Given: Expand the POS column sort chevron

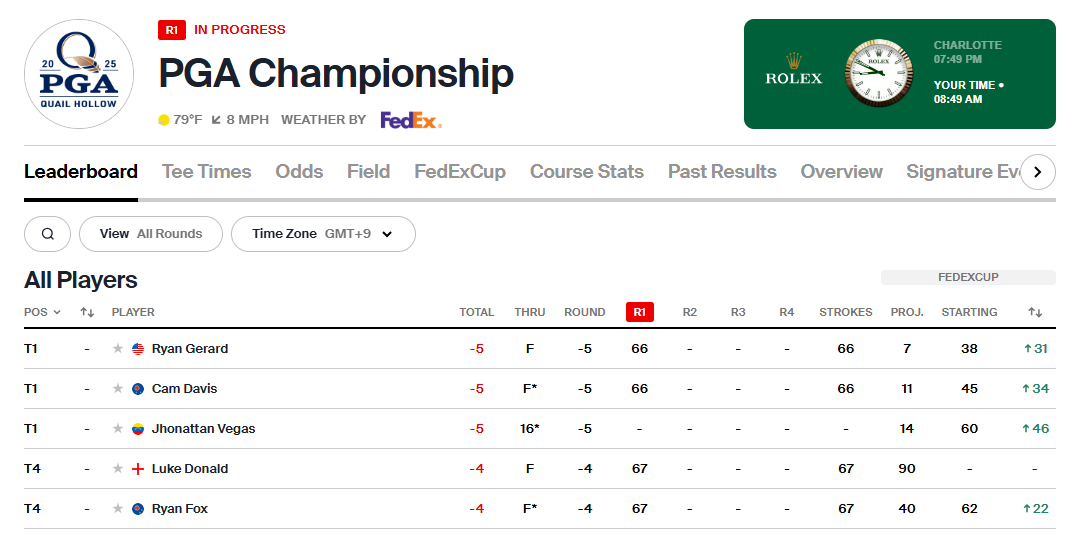Looking at the screenshot, I should click(57, 312).
